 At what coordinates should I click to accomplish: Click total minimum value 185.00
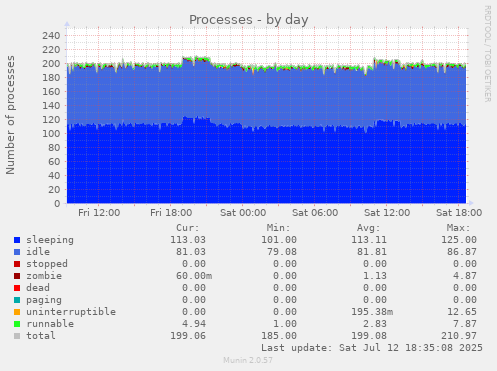(x=279, y=336)
